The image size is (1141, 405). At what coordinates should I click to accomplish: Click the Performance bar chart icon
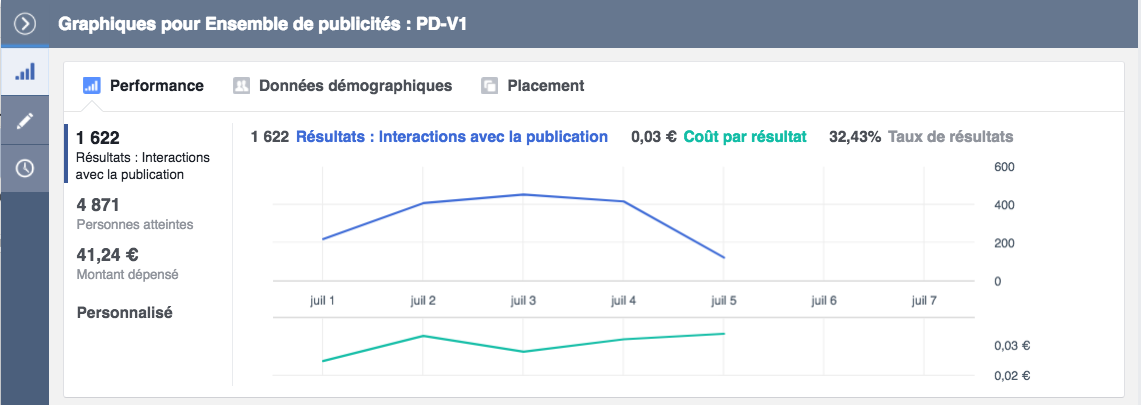(92, 86)
